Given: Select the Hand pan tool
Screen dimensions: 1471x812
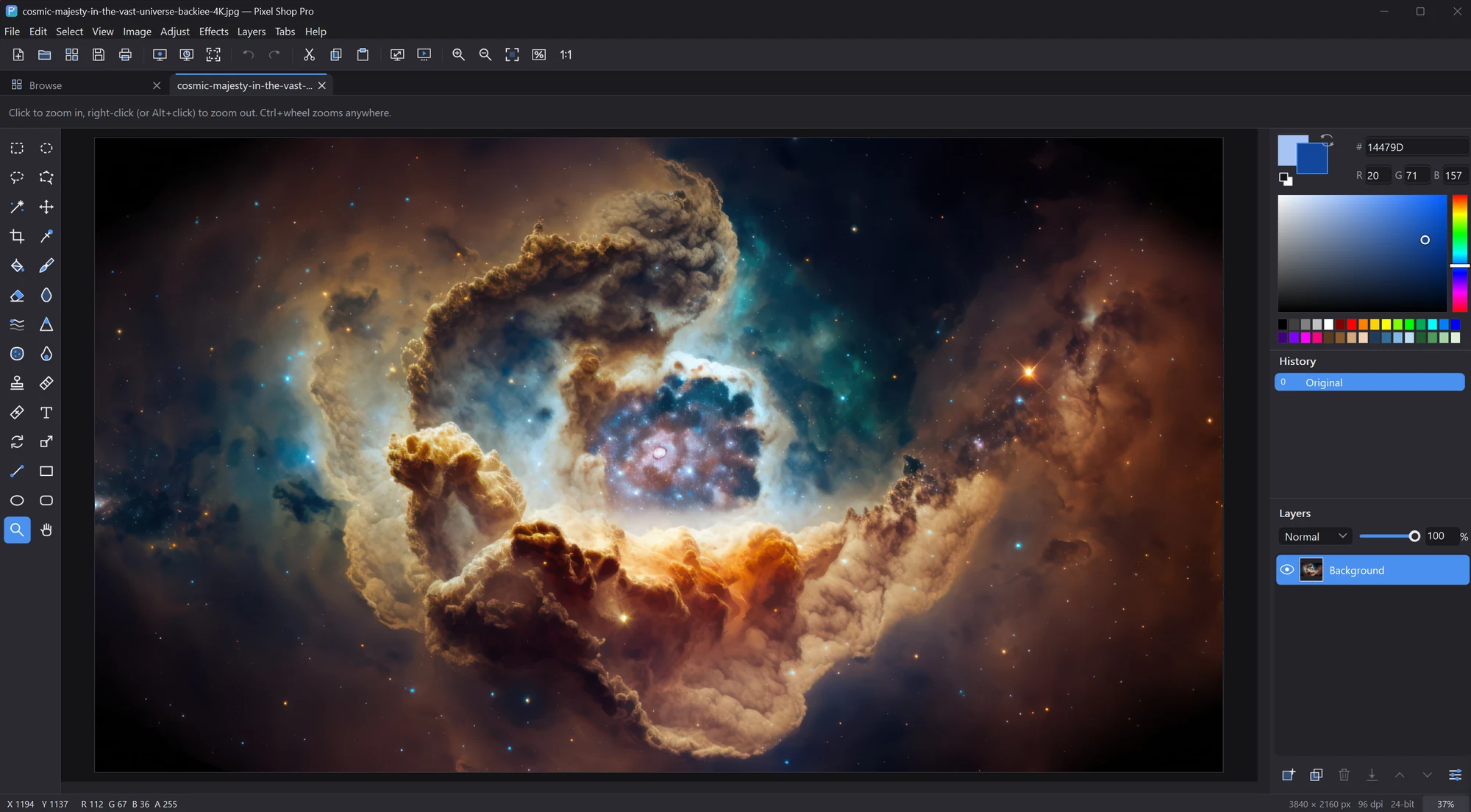Looking at the screenshot, I should pos(46,530).
